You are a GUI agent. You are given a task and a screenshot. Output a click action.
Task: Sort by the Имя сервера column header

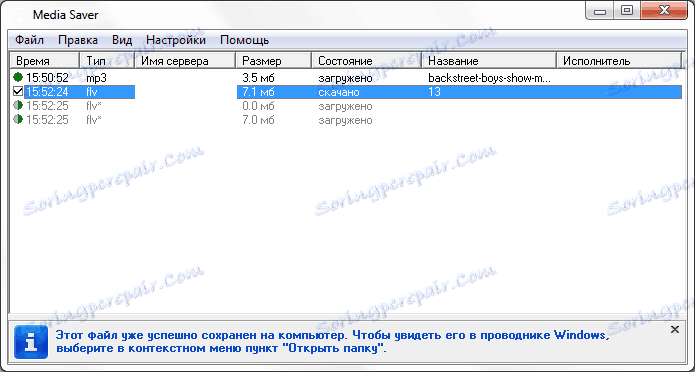tap(184, 61)
